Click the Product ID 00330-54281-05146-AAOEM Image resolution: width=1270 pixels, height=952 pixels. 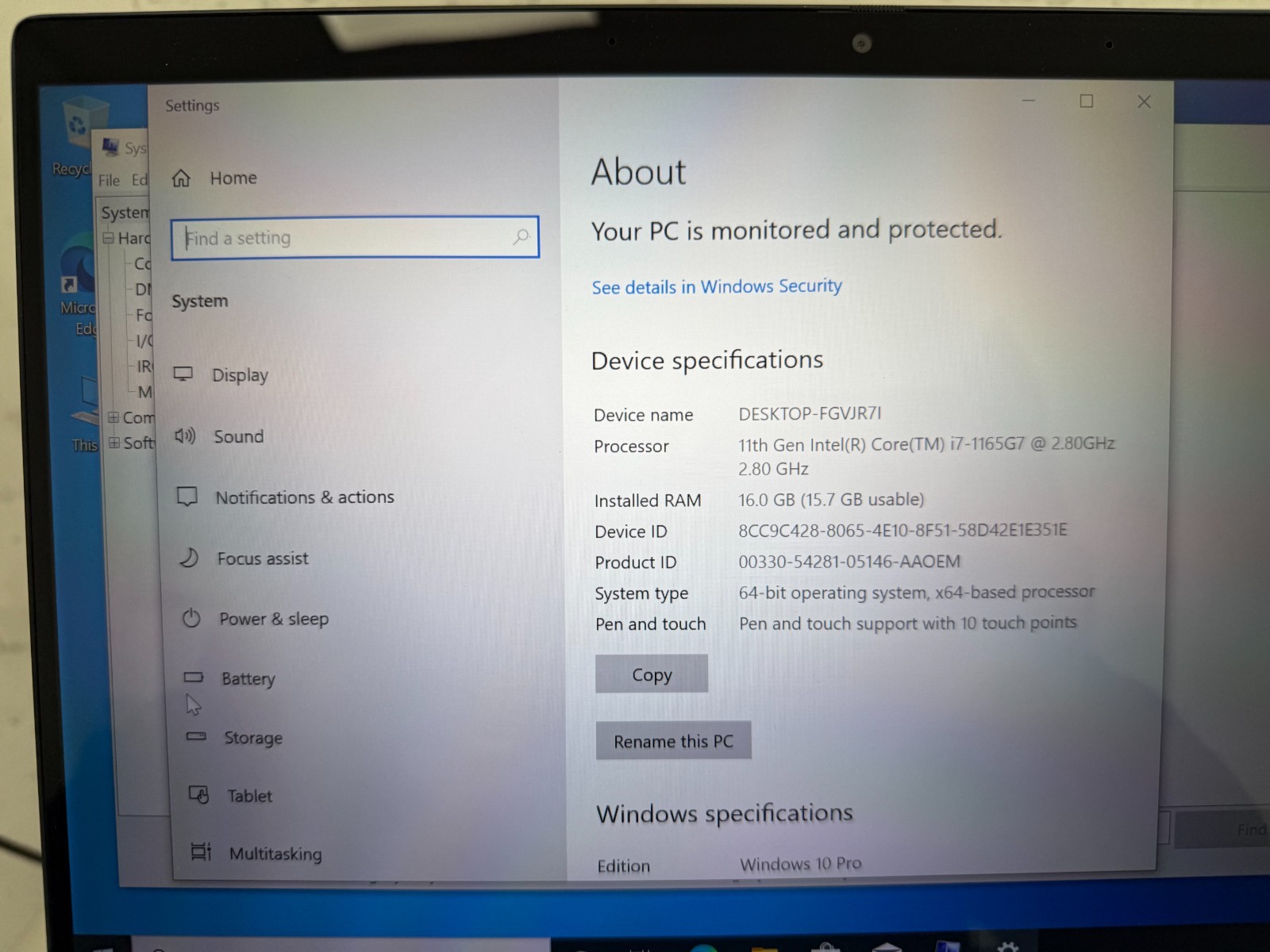(x=849, y=562)
